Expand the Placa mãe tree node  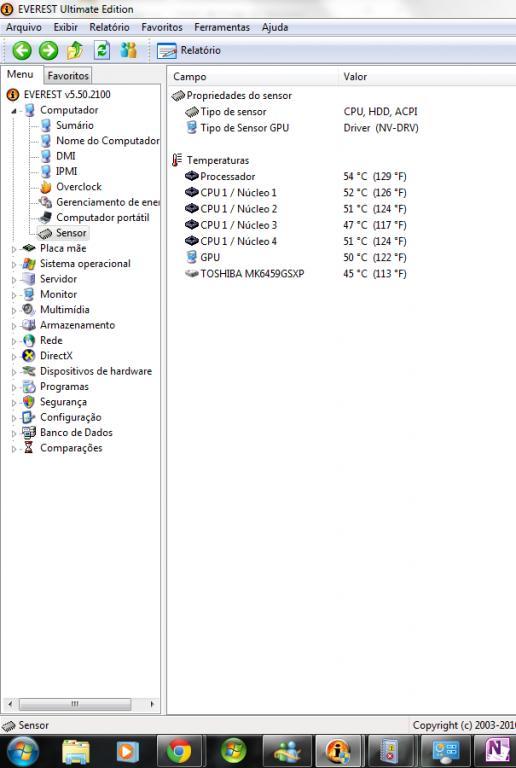click(14, 249)
